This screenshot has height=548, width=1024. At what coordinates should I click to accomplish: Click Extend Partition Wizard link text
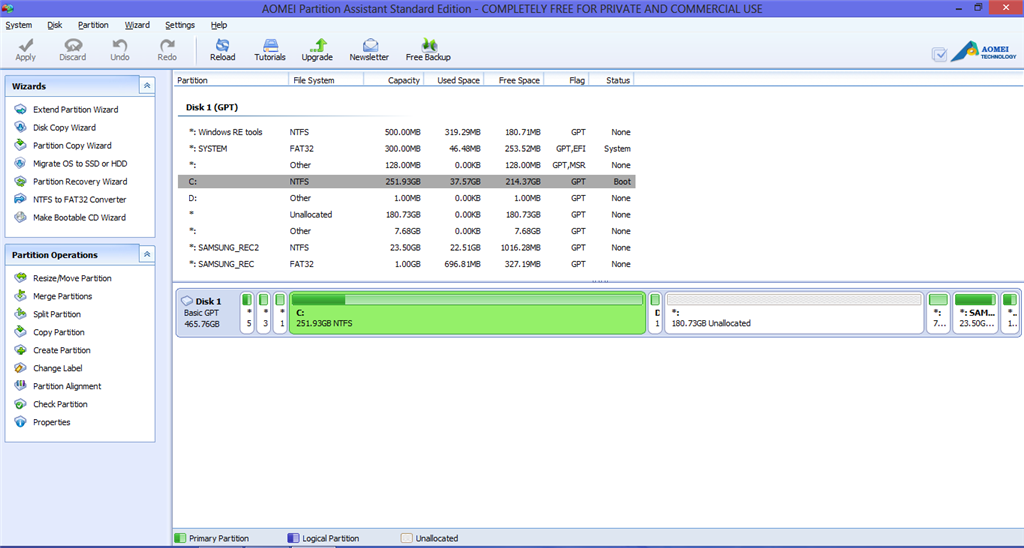coord(76,110)
